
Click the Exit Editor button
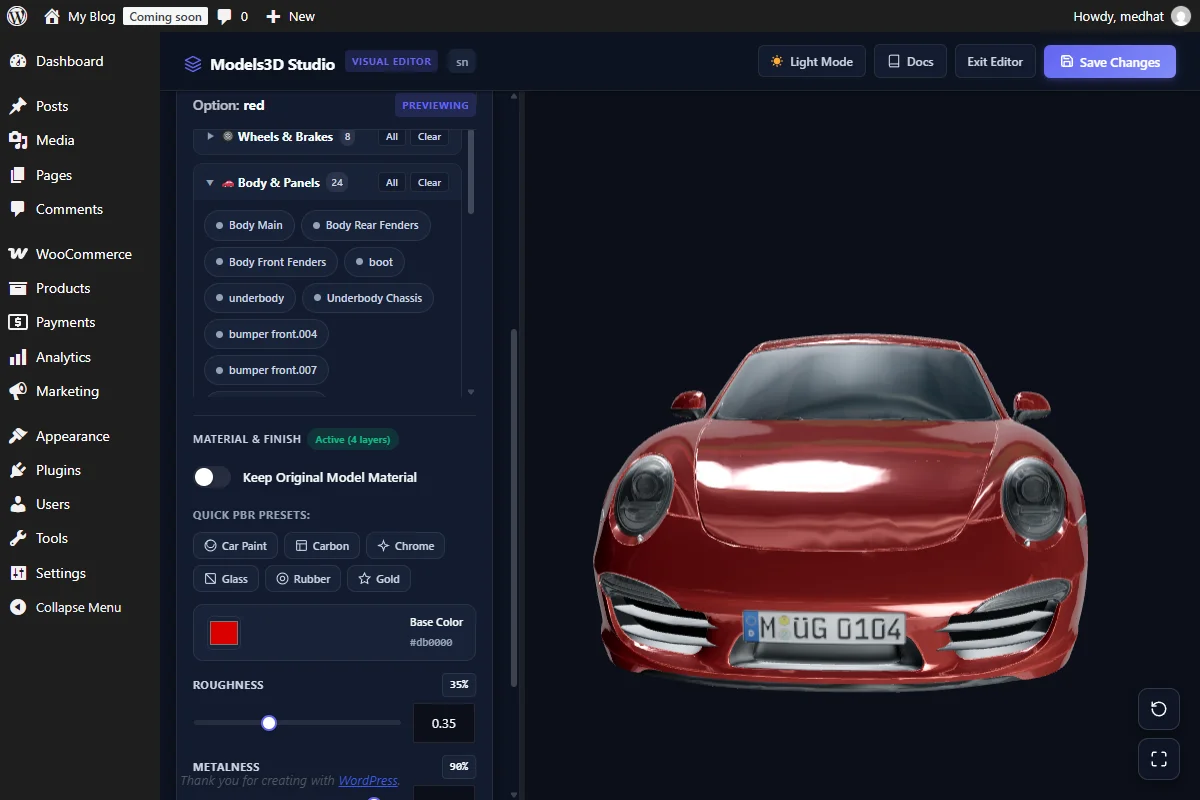point(995,62)
